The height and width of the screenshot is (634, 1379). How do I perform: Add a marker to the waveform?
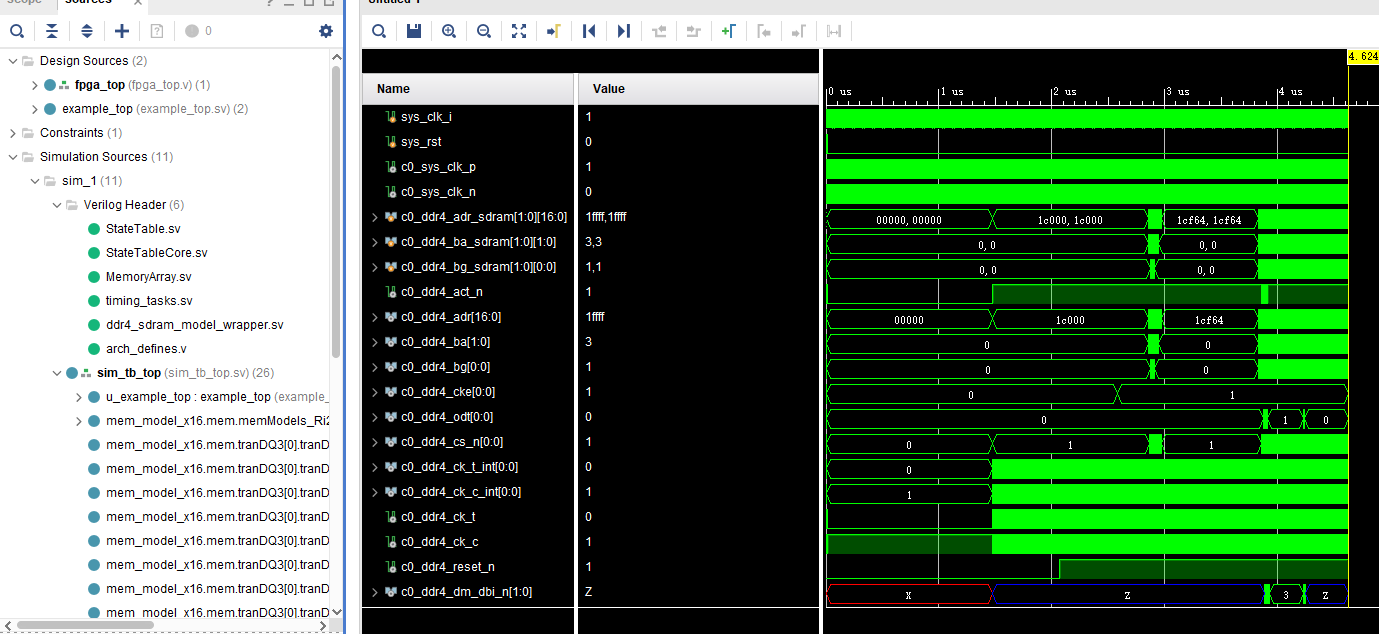(728, 31)
